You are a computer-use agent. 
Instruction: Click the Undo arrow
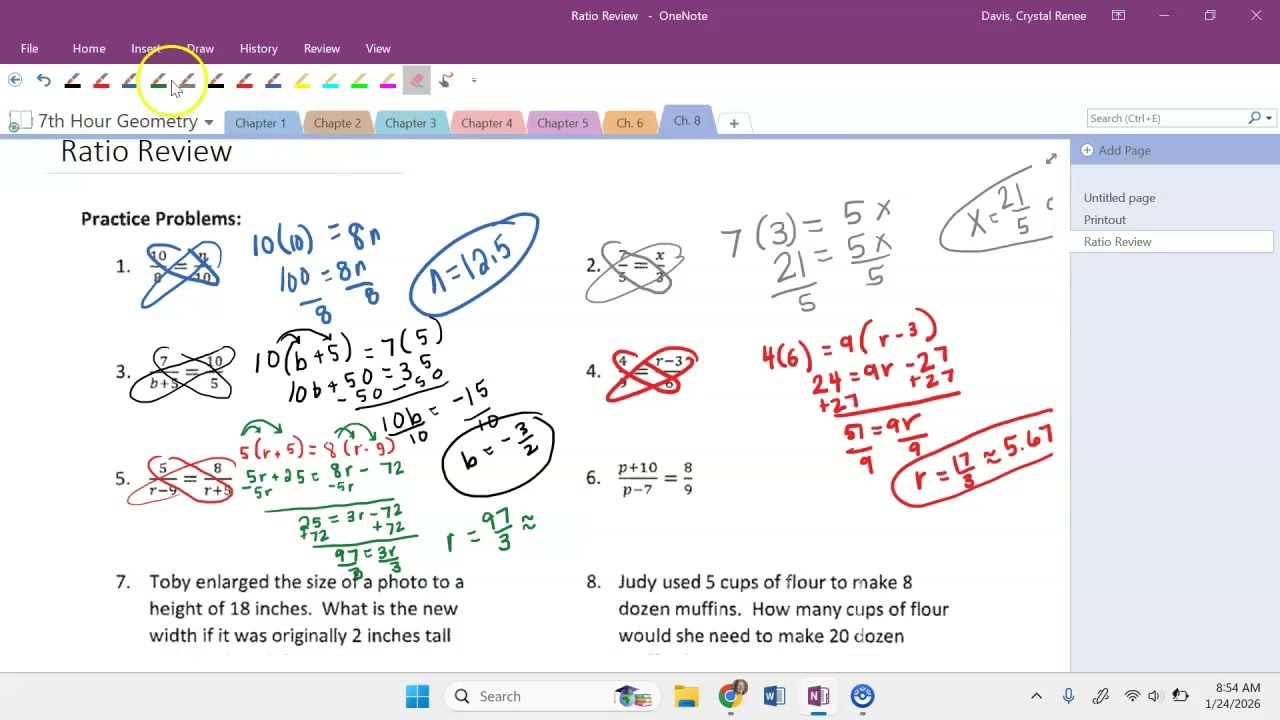(44, 80)
